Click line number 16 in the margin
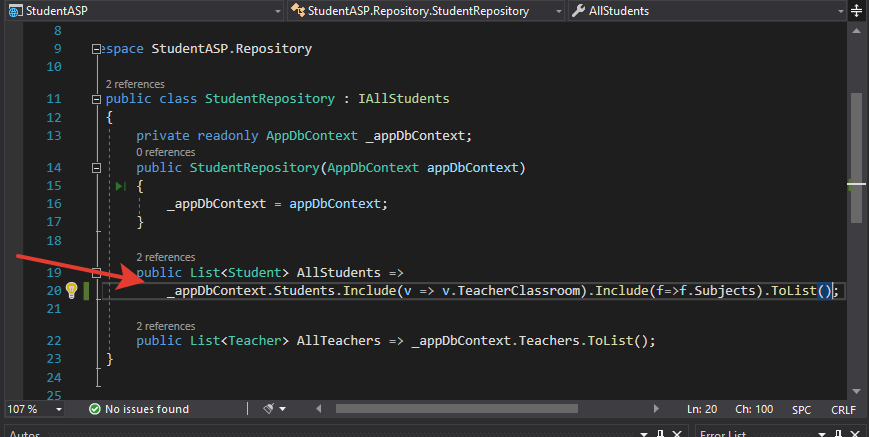 pyautogui.click(x=54, y=204)
